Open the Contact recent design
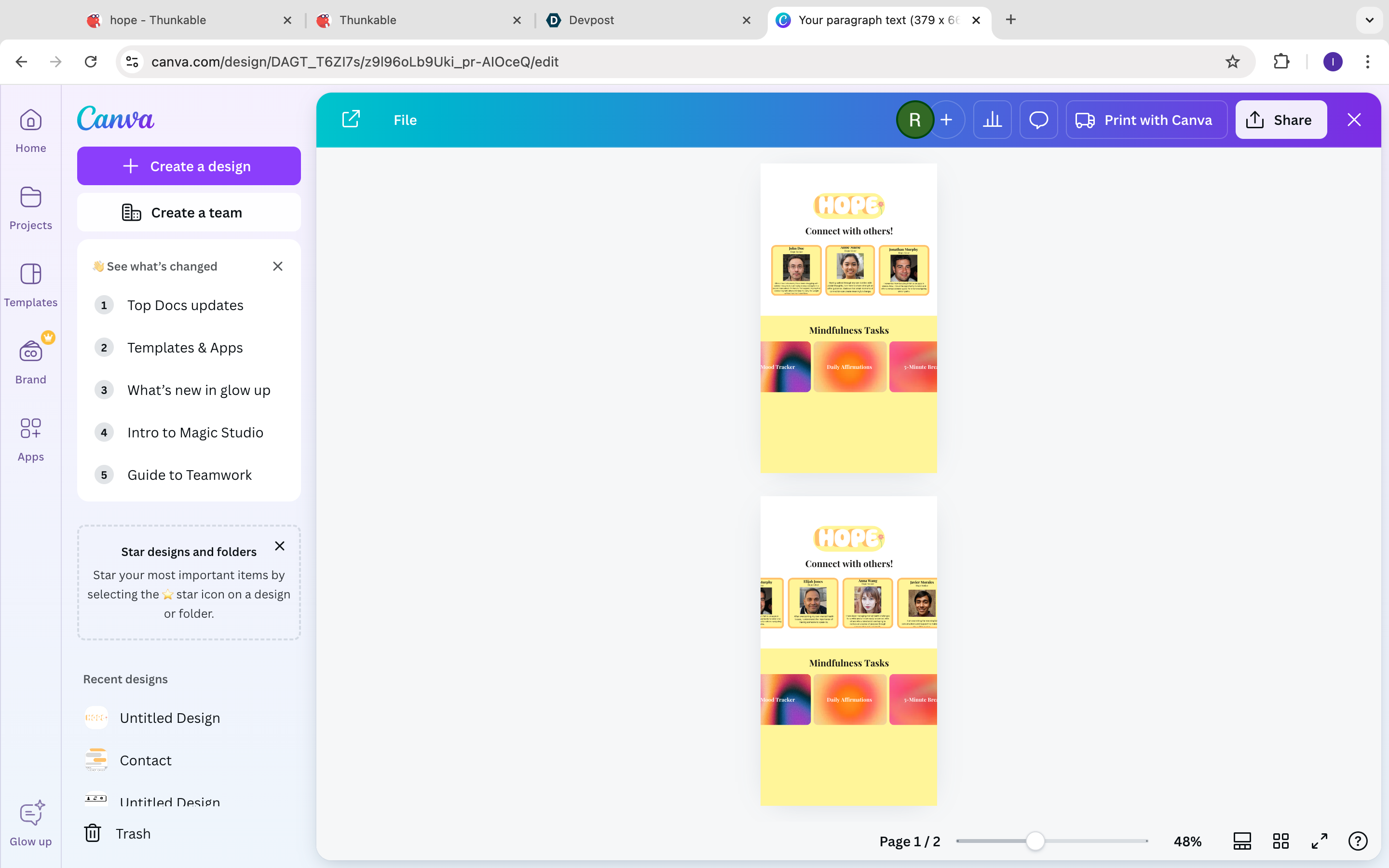 tap(145, 760)
